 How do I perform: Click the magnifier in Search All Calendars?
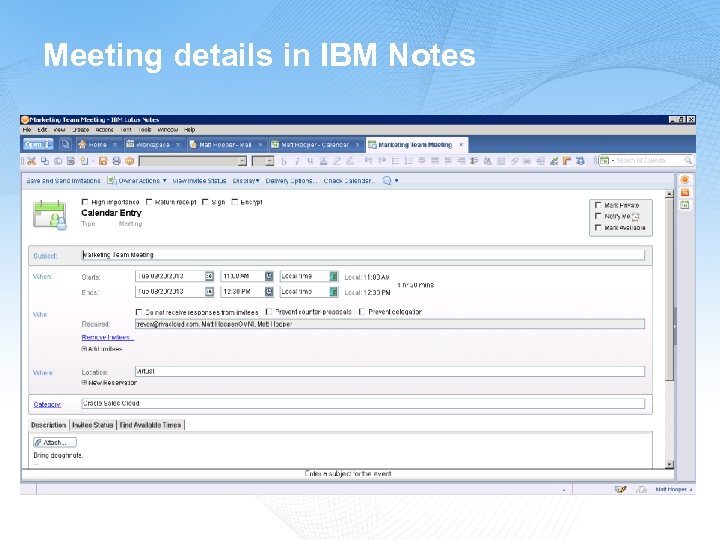688,160
